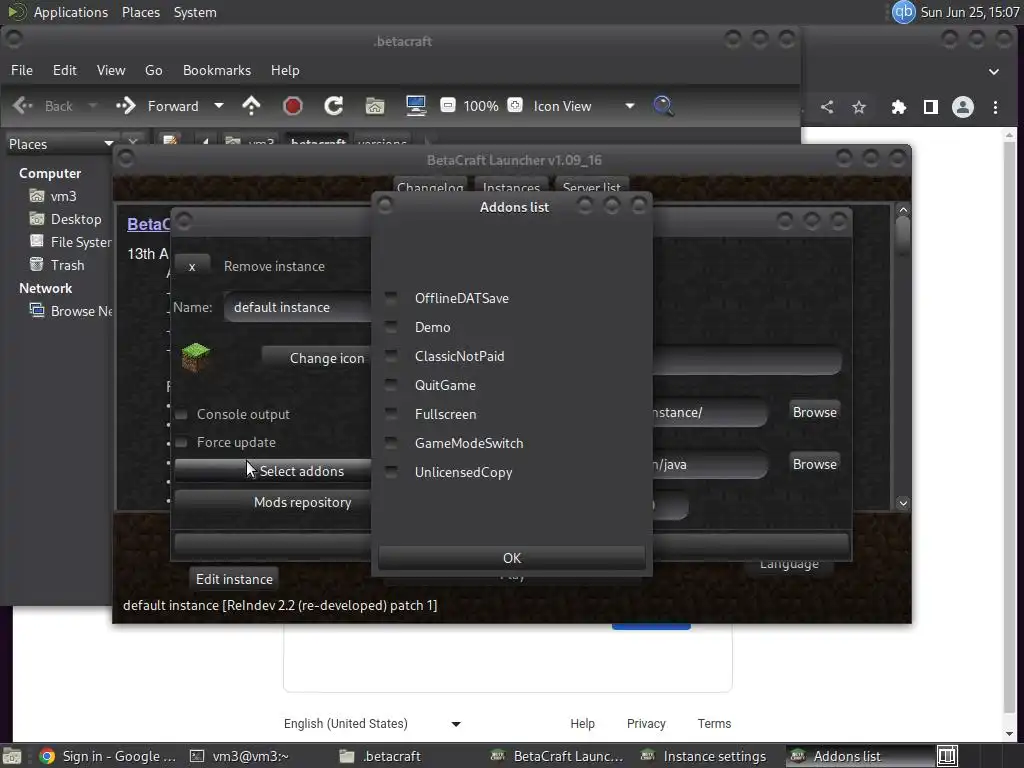
Task: Edit the instance Name field
Action: (298, 307)
